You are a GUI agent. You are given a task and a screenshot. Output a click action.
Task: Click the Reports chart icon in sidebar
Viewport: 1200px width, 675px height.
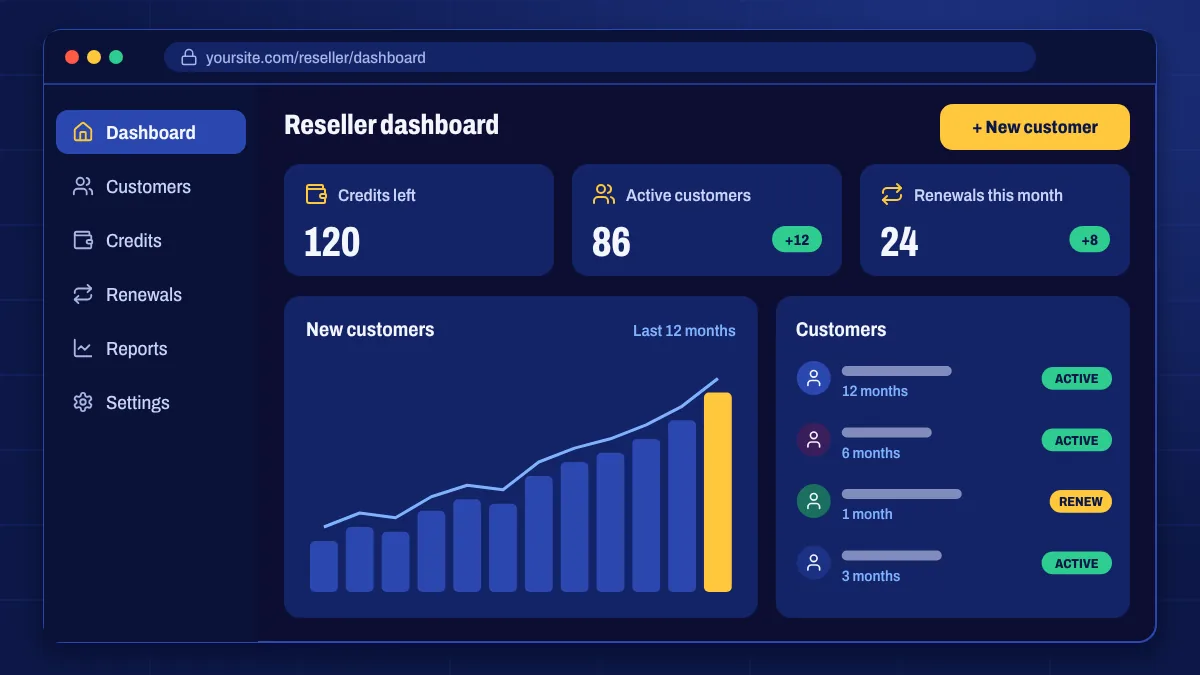coord(83,348)
